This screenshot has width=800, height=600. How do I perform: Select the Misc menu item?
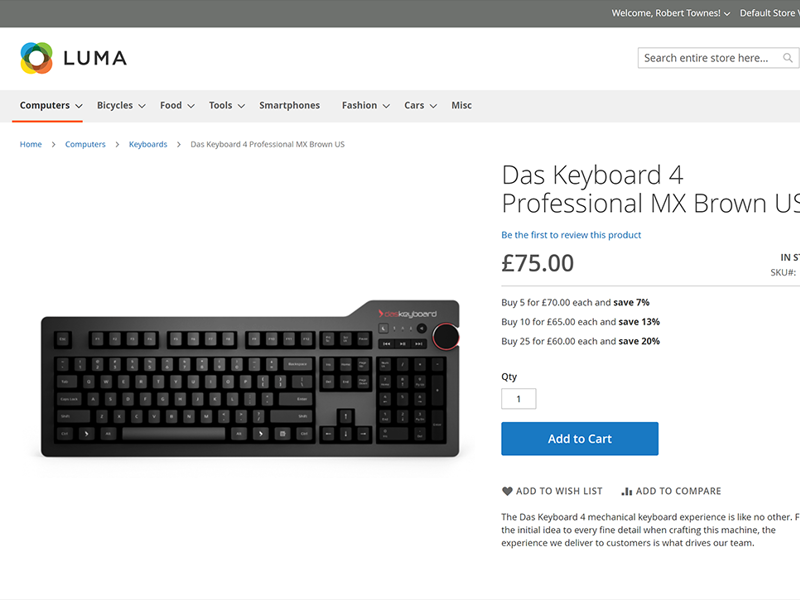461,105
